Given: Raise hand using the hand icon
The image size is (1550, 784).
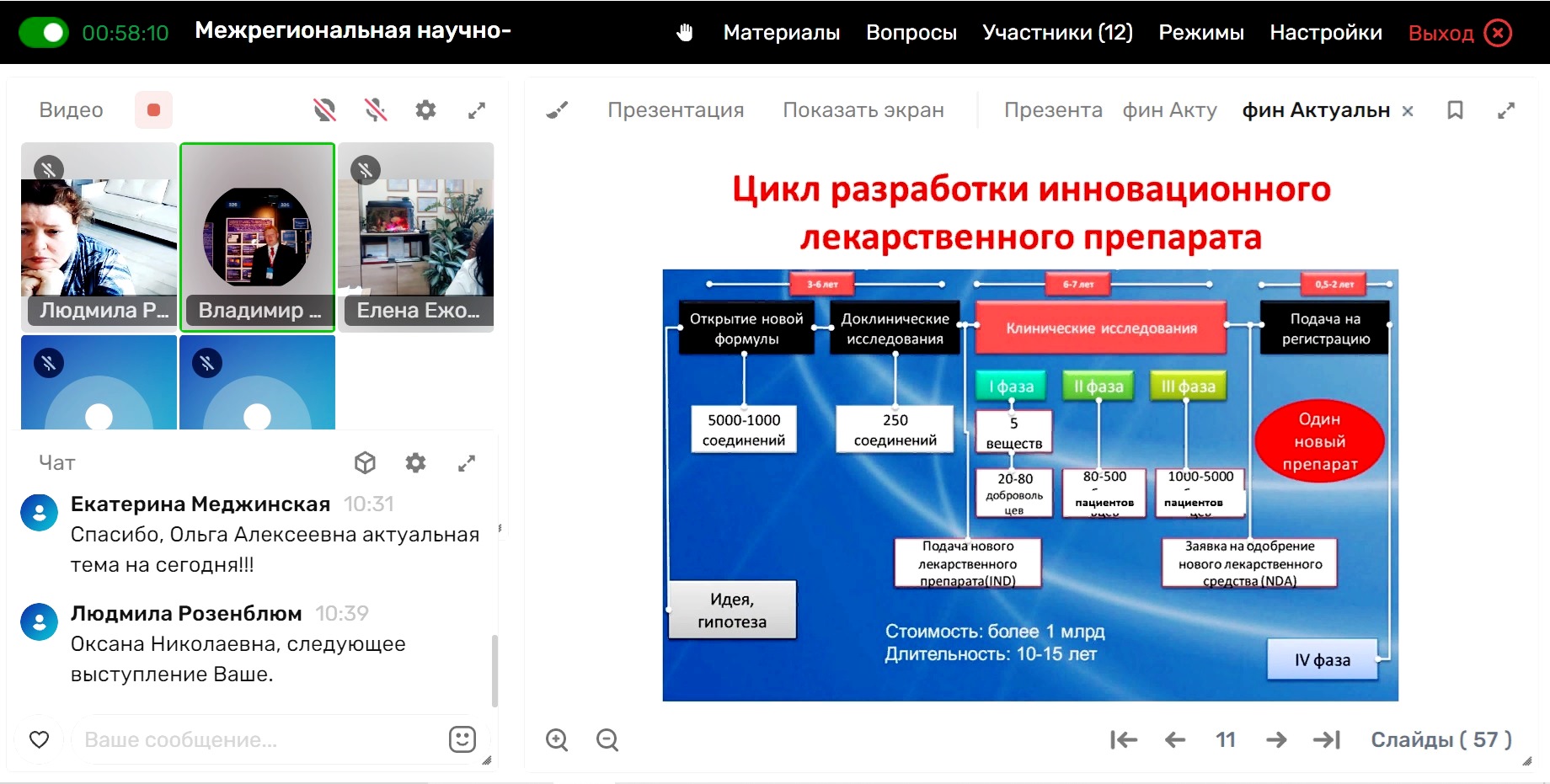Looking at the screenshot, I should (x=685, y=33).
